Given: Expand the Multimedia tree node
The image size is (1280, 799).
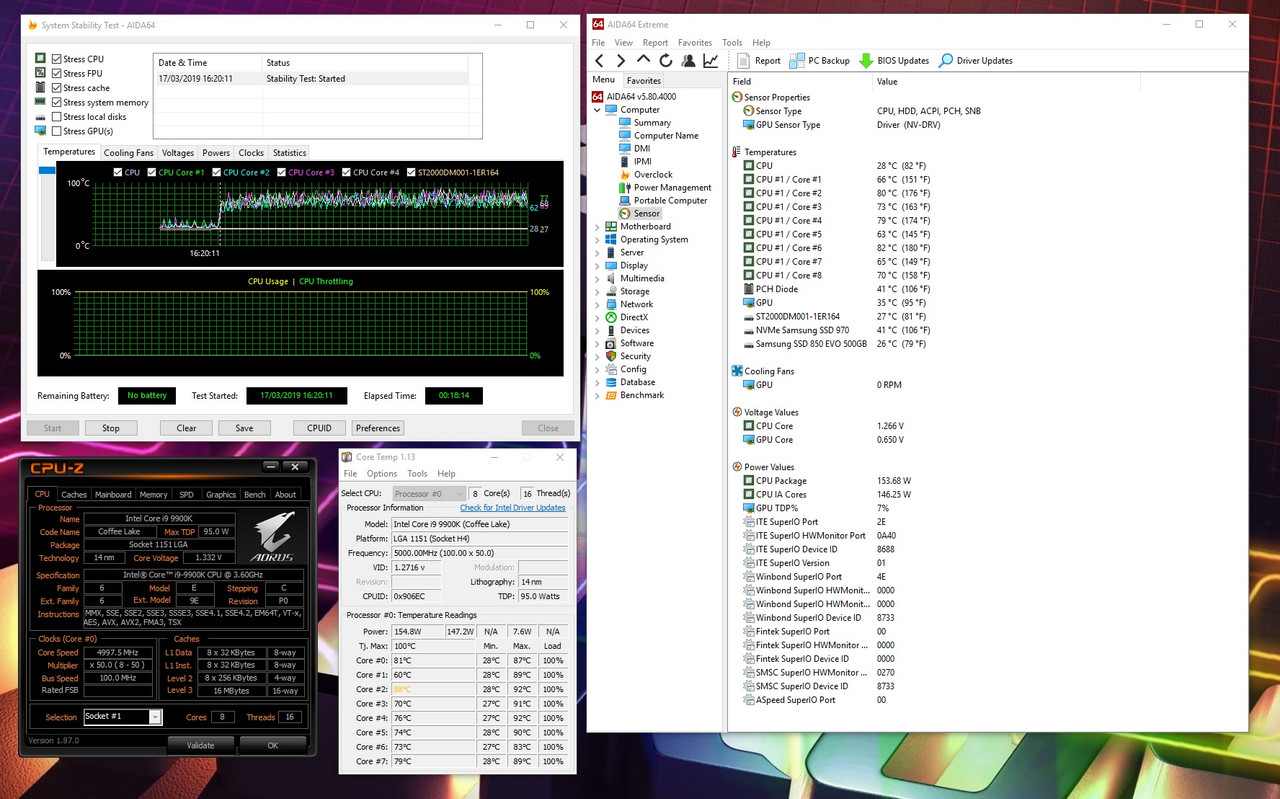Looking at the screenshot, I should (x=597, y=279).
